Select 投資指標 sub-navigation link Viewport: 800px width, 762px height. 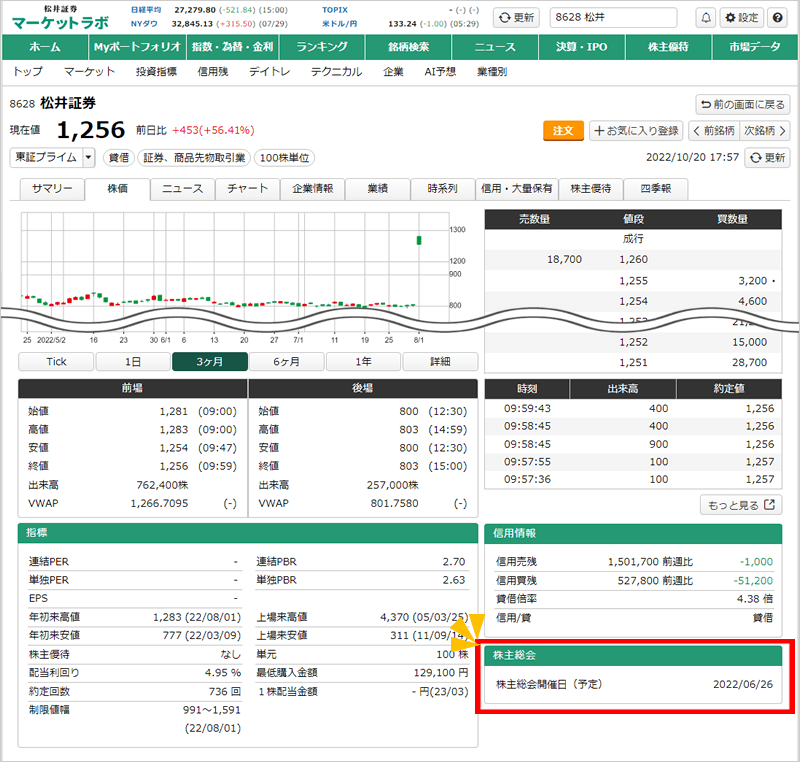tap(156, 72)
